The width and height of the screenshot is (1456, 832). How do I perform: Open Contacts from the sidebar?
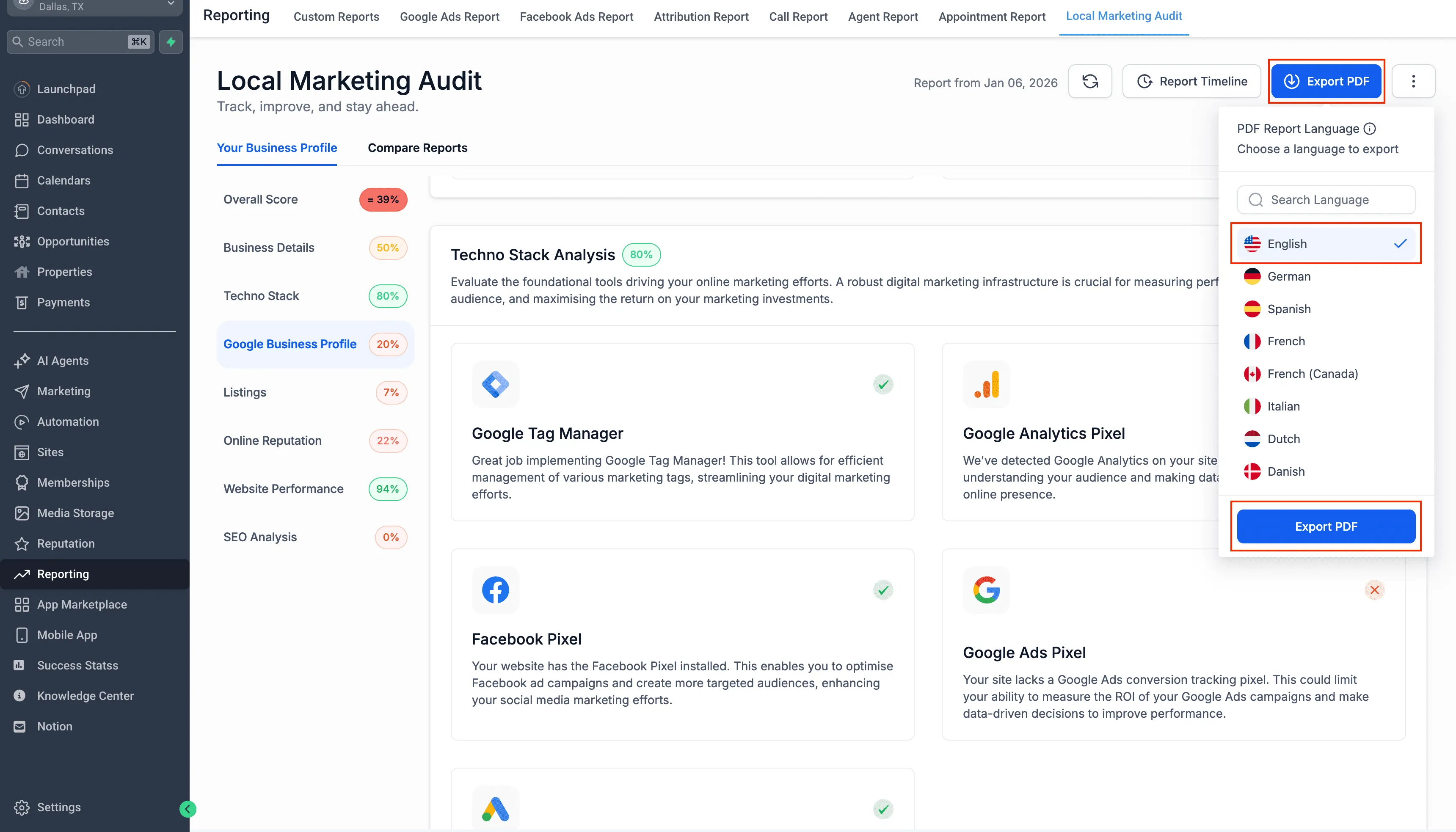pos(60,210)
